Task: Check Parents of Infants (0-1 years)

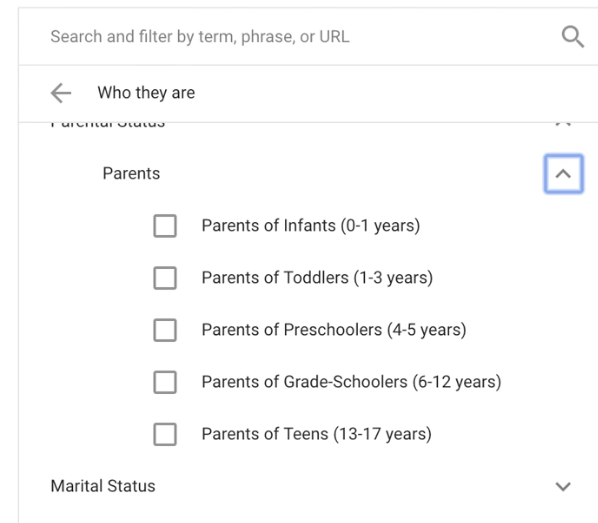Action: [165, 226]
